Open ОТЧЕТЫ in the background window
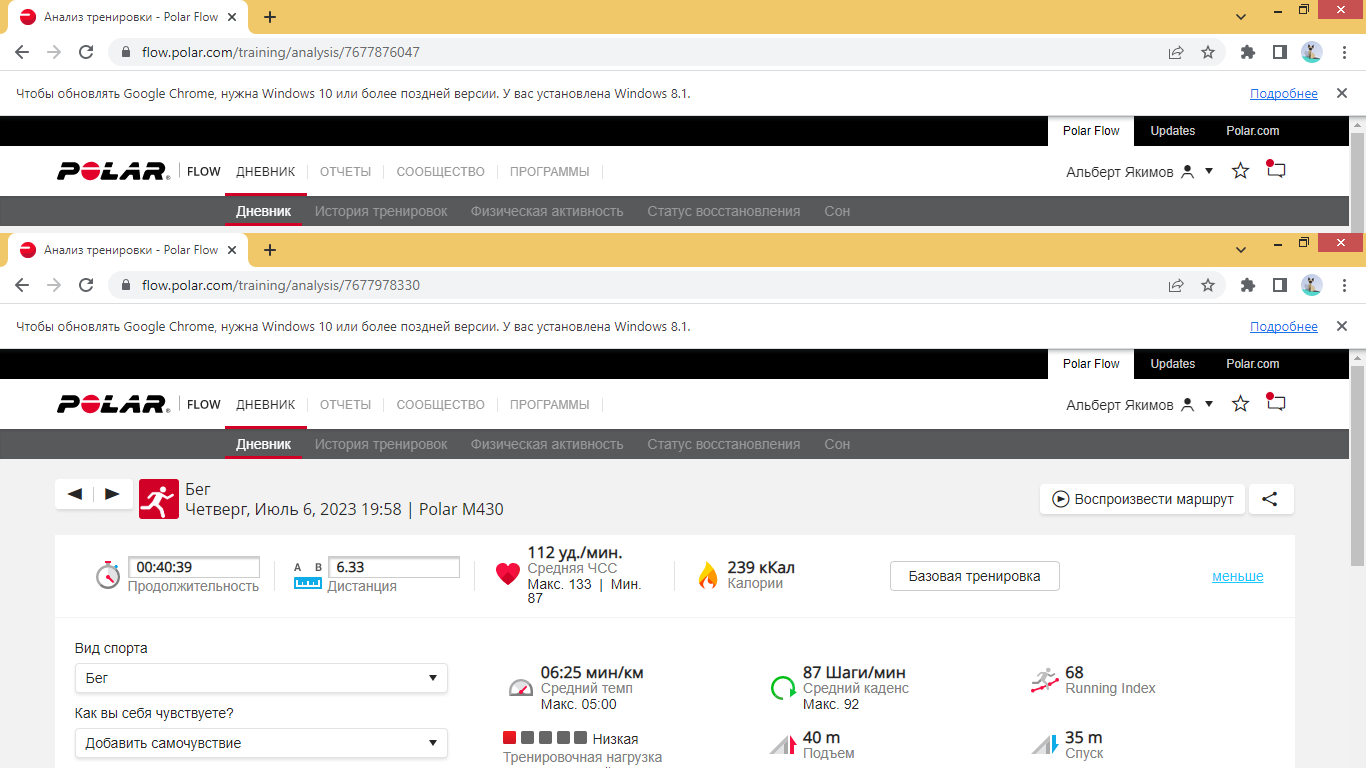The width and height of the screenshot is (1366, 768). click(345, 172)
